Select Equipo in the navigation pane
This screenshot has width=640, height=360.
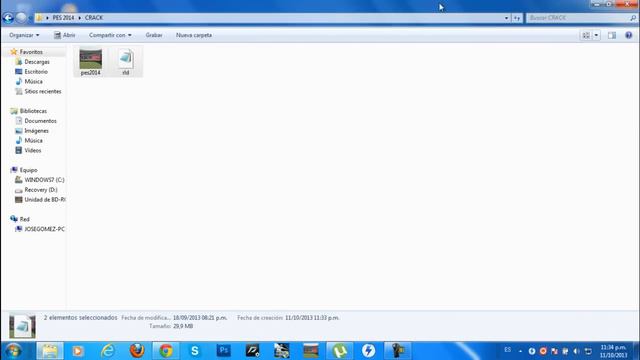coord(28,170)
